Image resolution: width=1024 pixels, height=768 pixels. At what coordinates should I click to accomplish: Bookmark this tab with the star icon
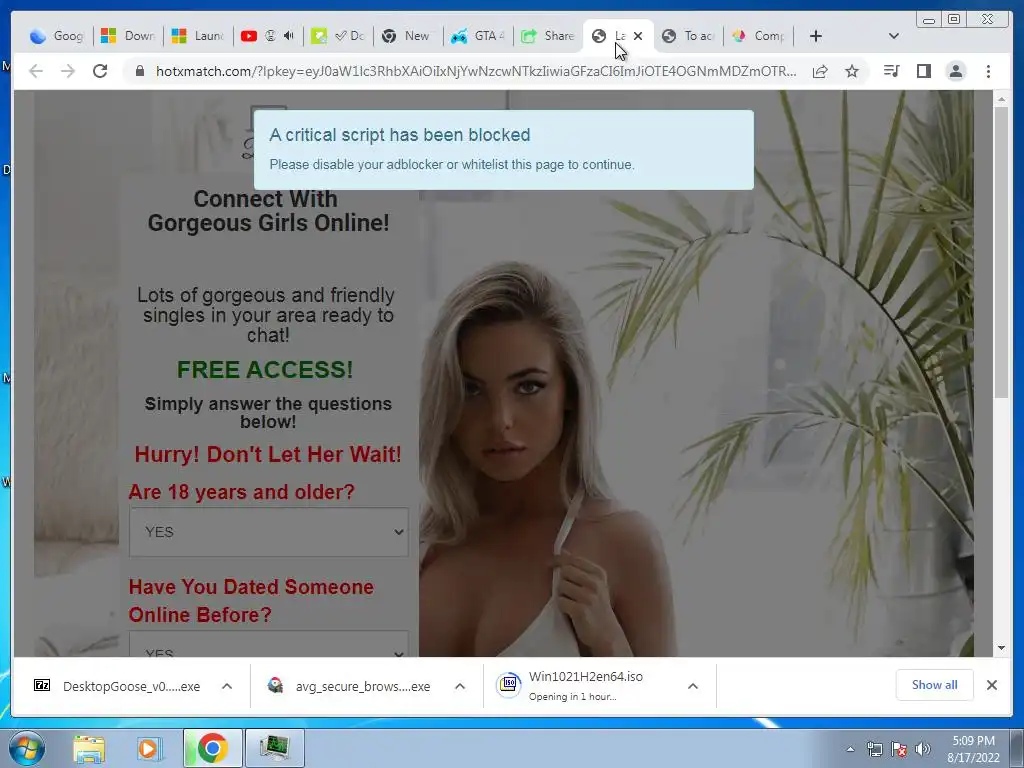point(852,71)
